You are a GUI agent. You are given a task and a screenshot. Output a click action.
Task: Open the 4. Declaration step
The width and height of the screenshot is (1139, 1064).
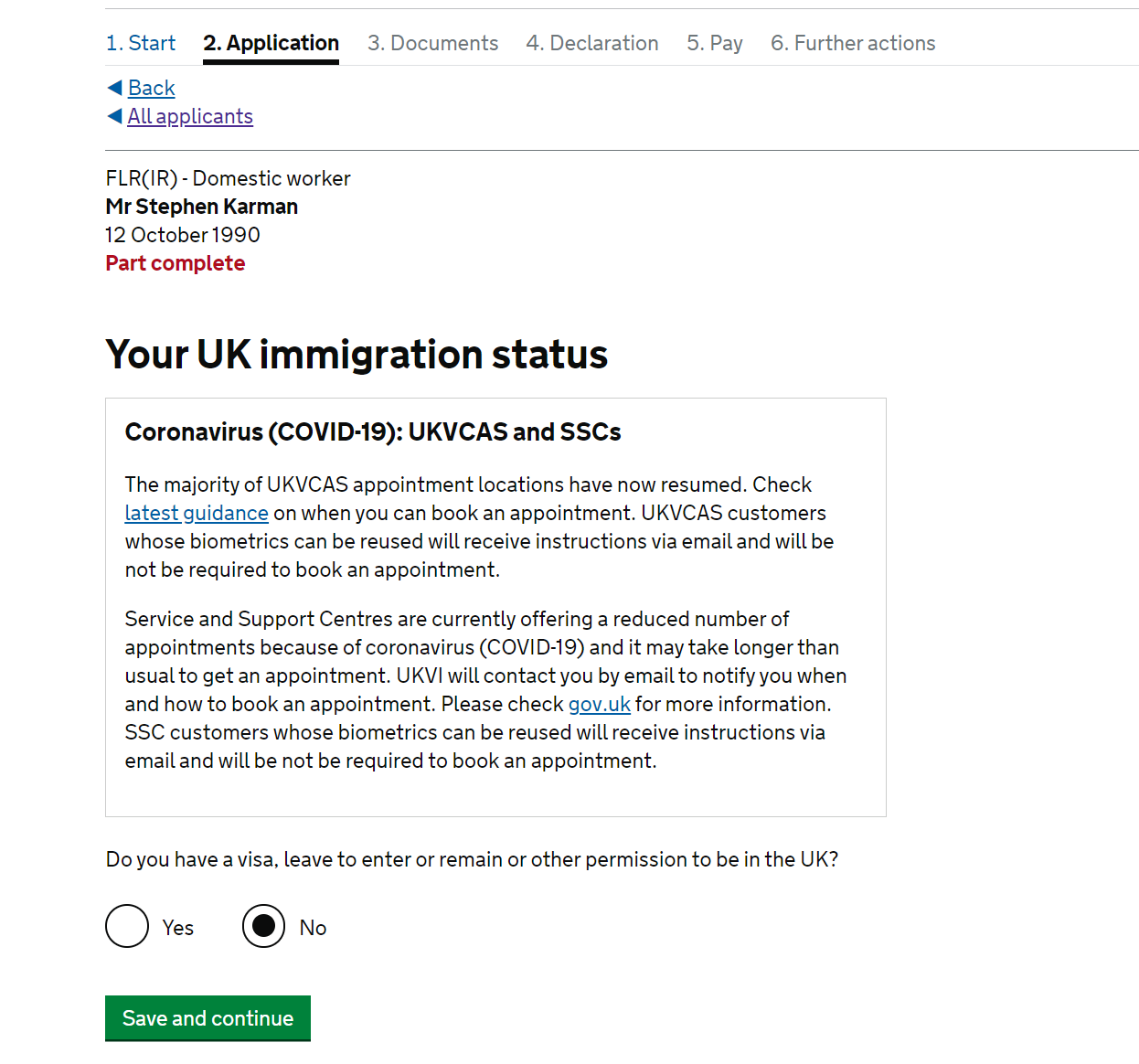(591, 43)
